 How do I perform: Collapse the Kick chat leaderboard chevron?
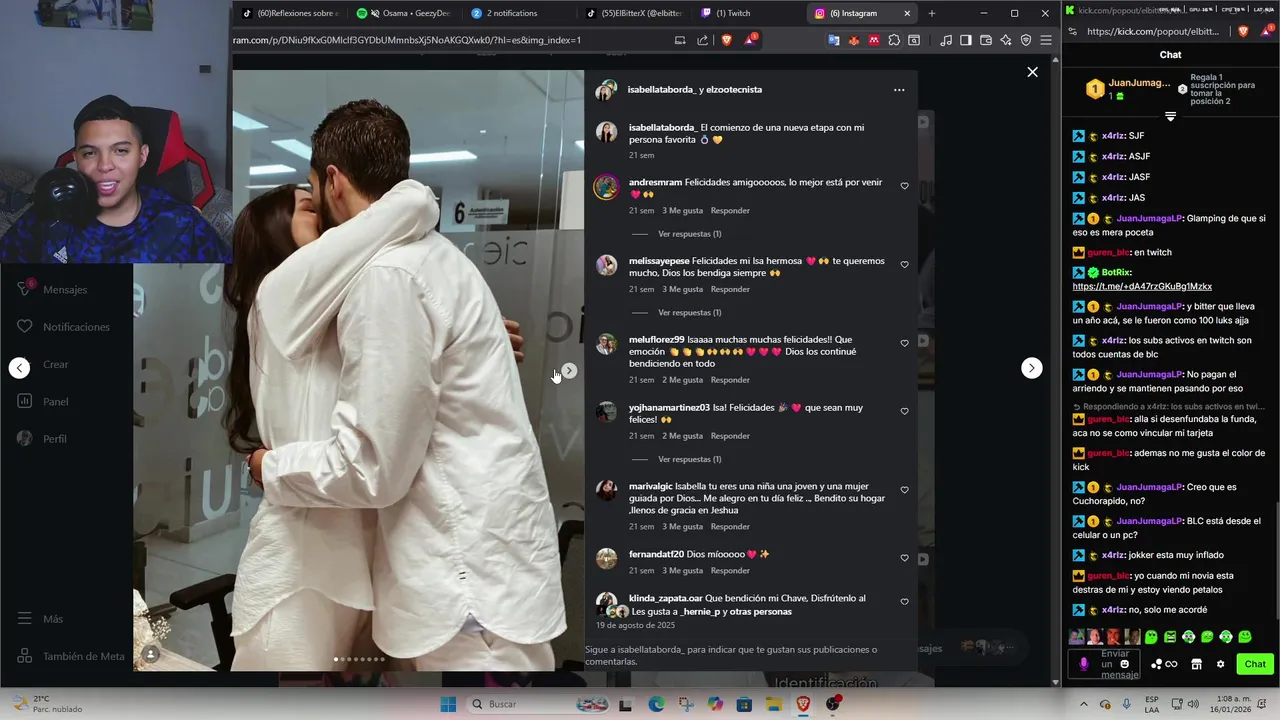[x=1170, y=117]
